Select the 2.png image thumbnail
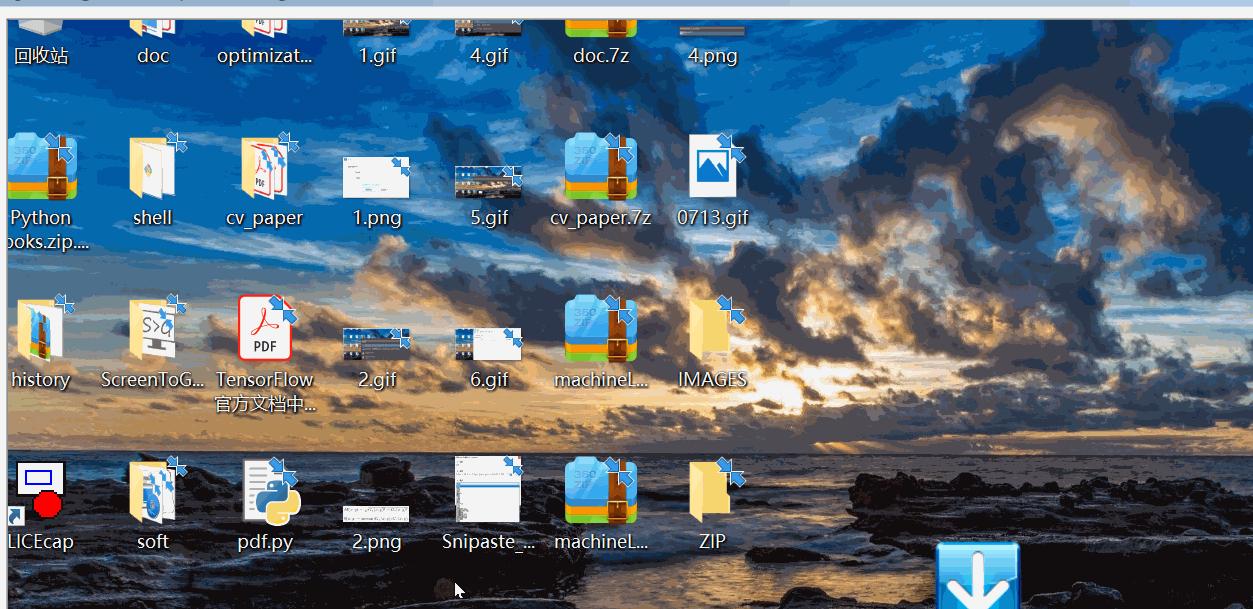Viewport: 1253px width, 609px height. click(x=376, y=514)
